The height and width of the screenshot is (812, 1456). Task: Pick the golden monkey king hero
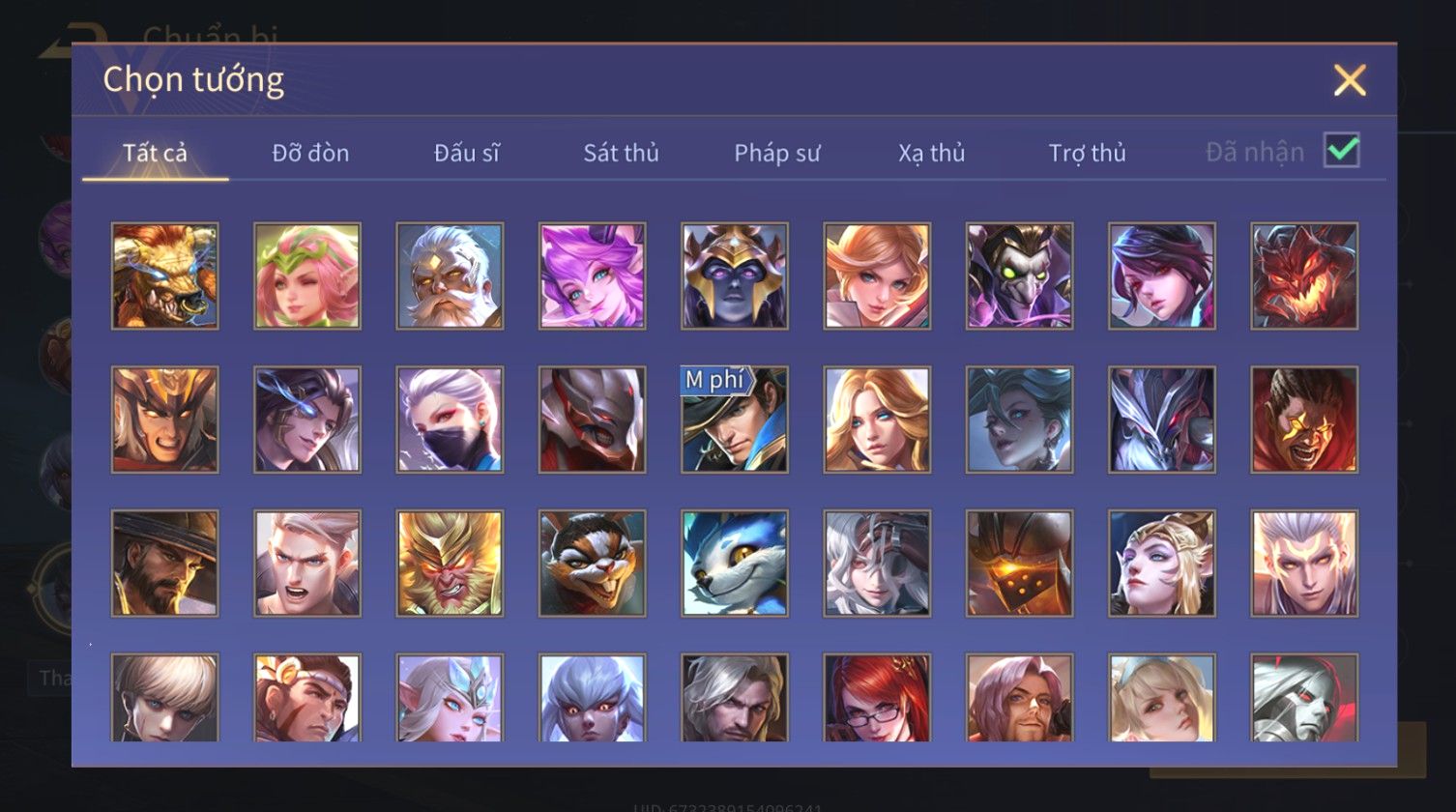450,563
